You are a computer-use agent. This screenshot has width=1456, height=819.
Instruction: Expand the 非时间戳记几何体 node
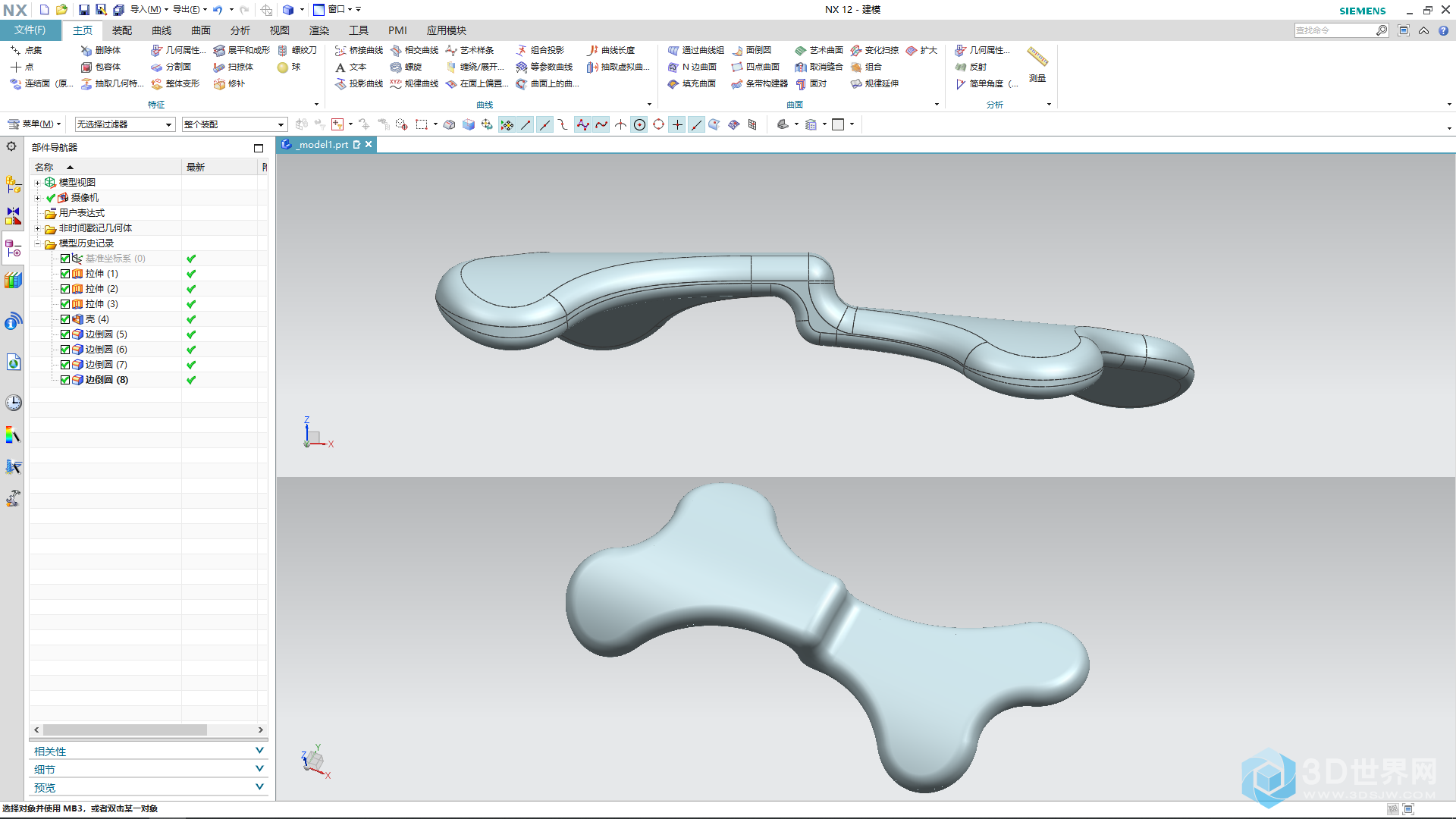point(37,228)
